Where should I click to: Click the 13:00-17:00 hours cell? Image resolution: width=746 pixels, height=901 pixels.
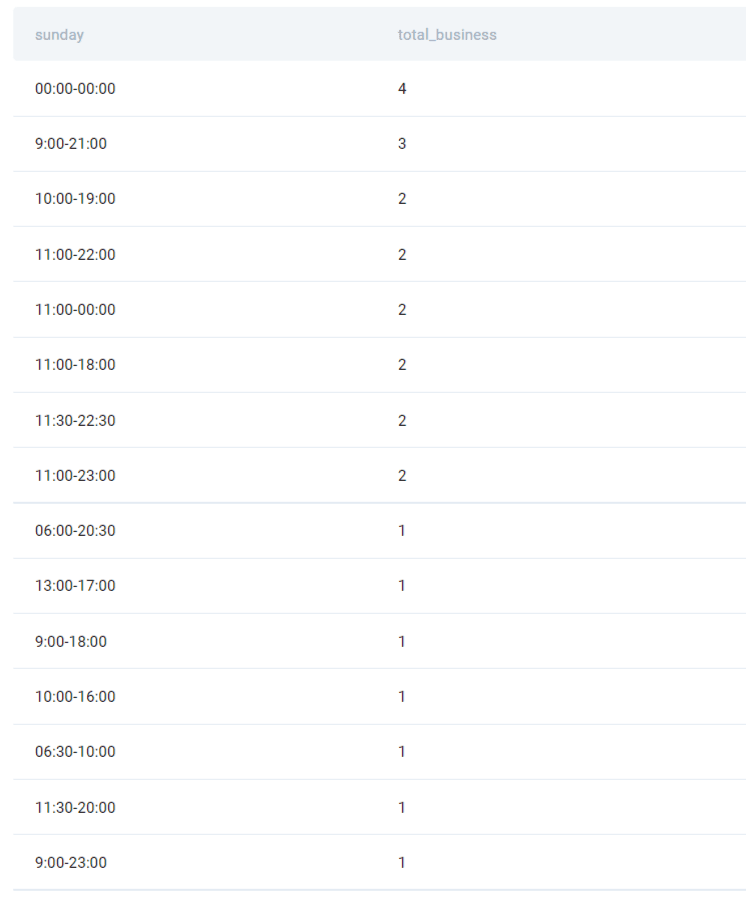click(x=75, y=586)
